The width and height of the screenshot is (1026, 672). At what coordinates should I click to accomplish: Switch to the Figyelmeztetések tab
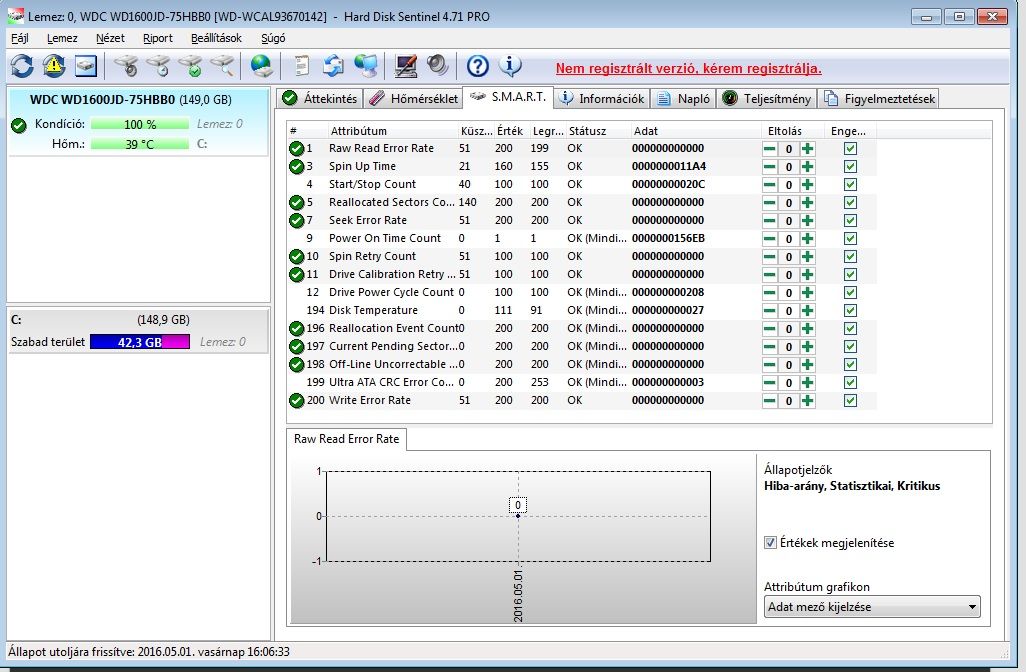[879, 99]
